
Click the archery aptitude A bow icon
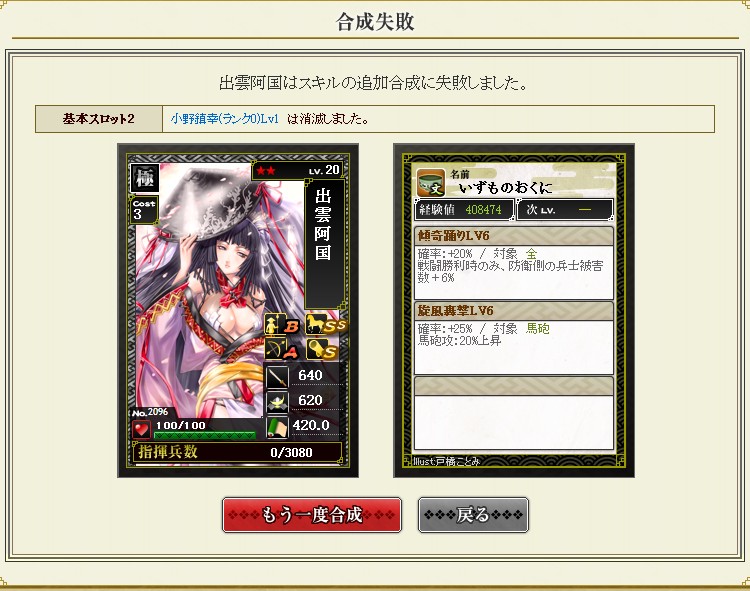[x=283, y=349]
